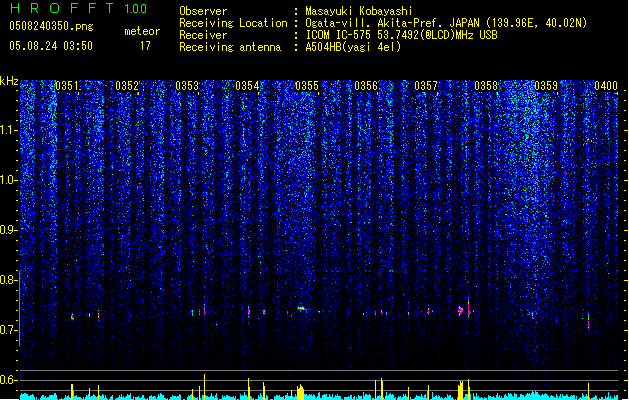The height and width of the screenshot is (400, 629).
Task: Click the observer name Masayuki Kobayashi
Action: (359, 11)
